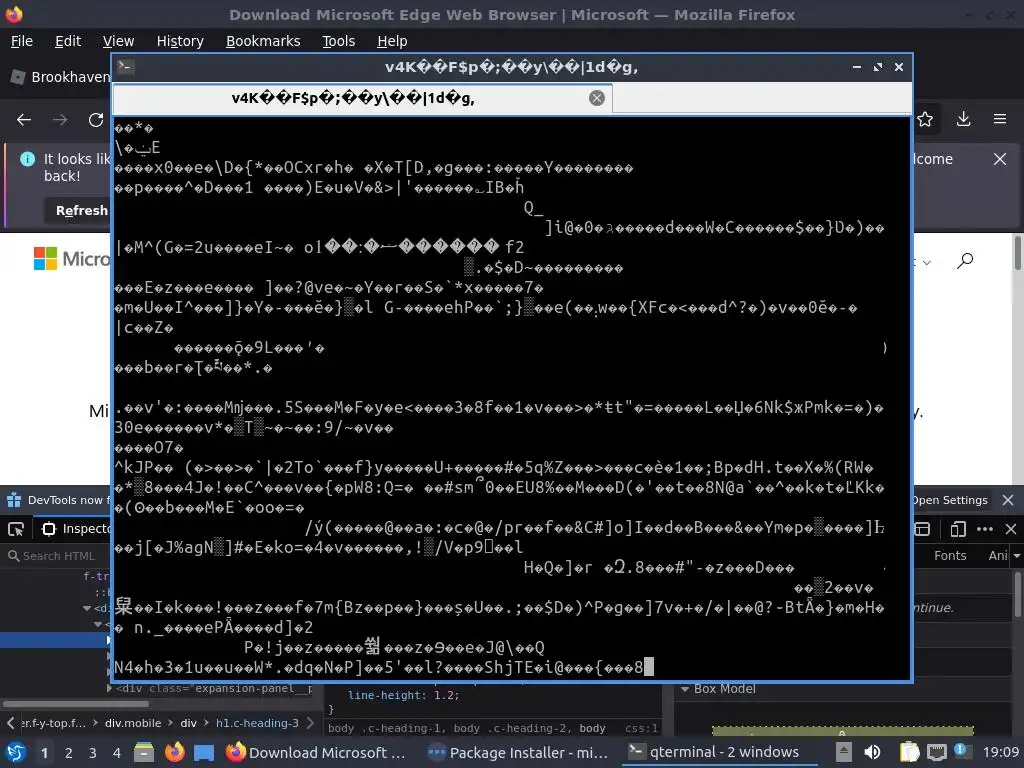Switch to DevTools Inspector tab

74,528
